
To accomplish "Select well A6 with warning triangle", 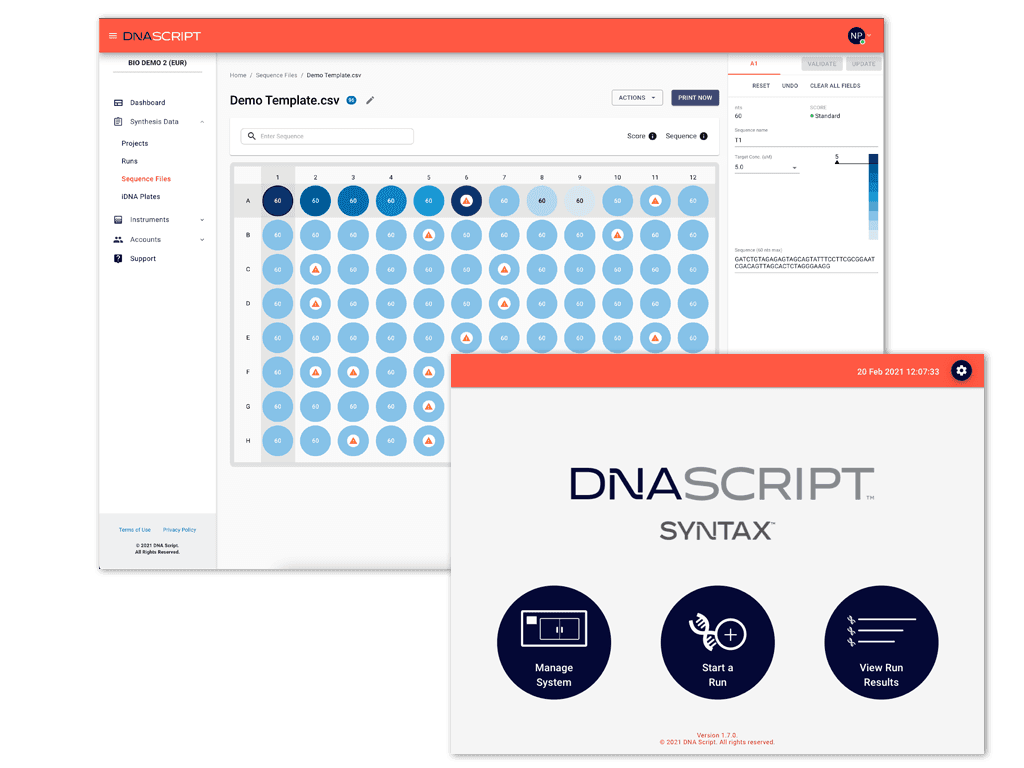I will [466, 200].
